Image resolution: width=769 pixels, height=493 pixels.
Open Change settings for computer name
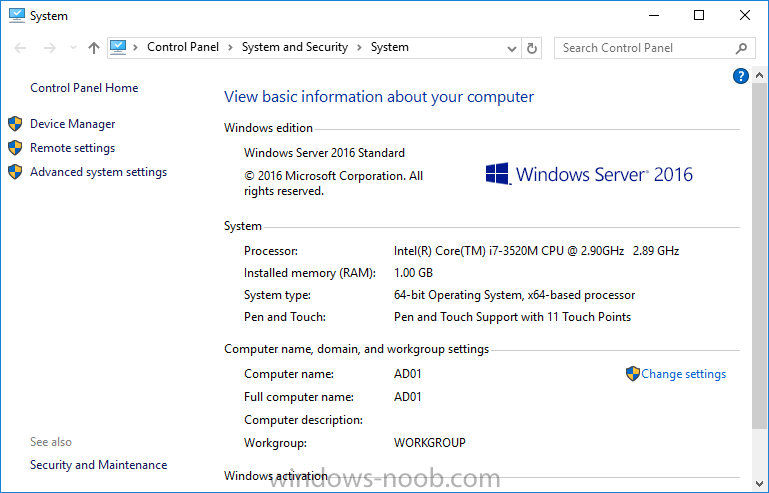pyautogui.click(x=683, y=374)
